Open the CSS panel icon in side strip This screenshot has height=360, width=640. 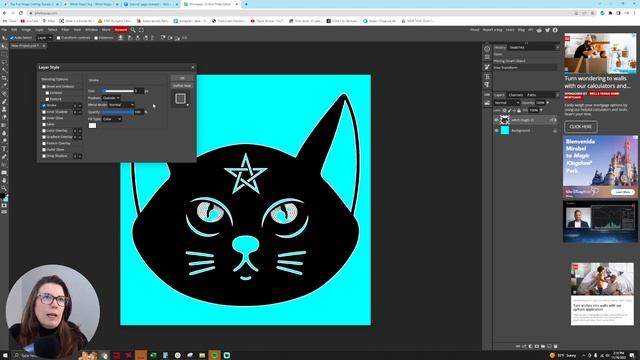tap(487, 95)
